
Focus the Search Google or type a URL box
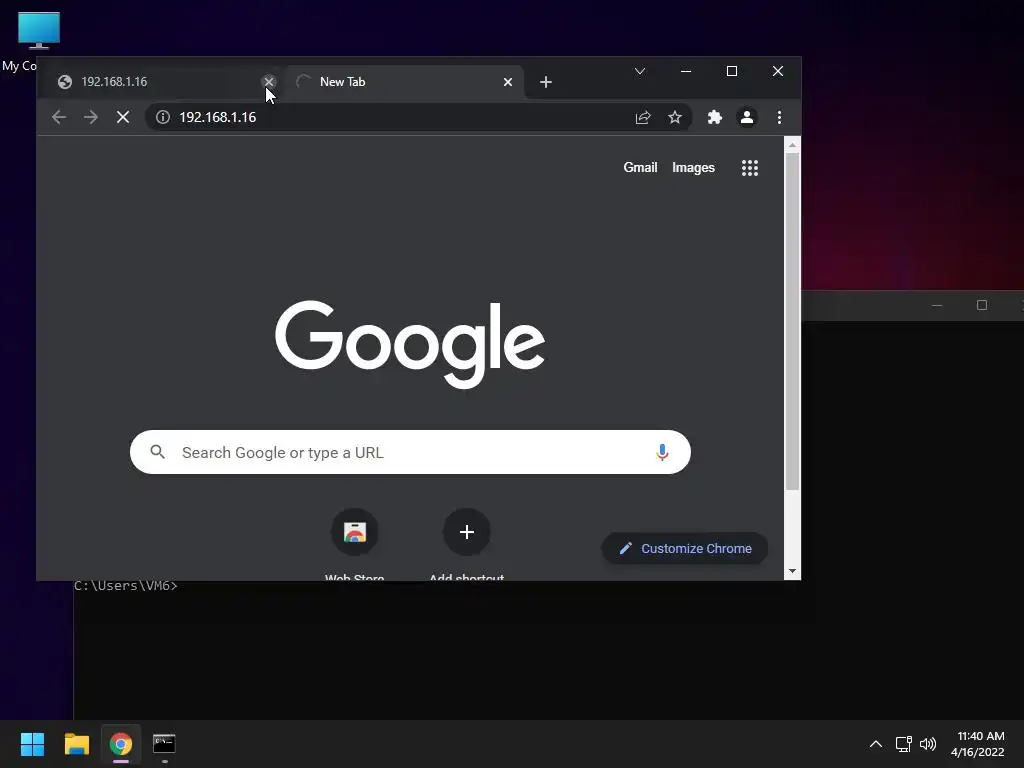pos(410,452)
